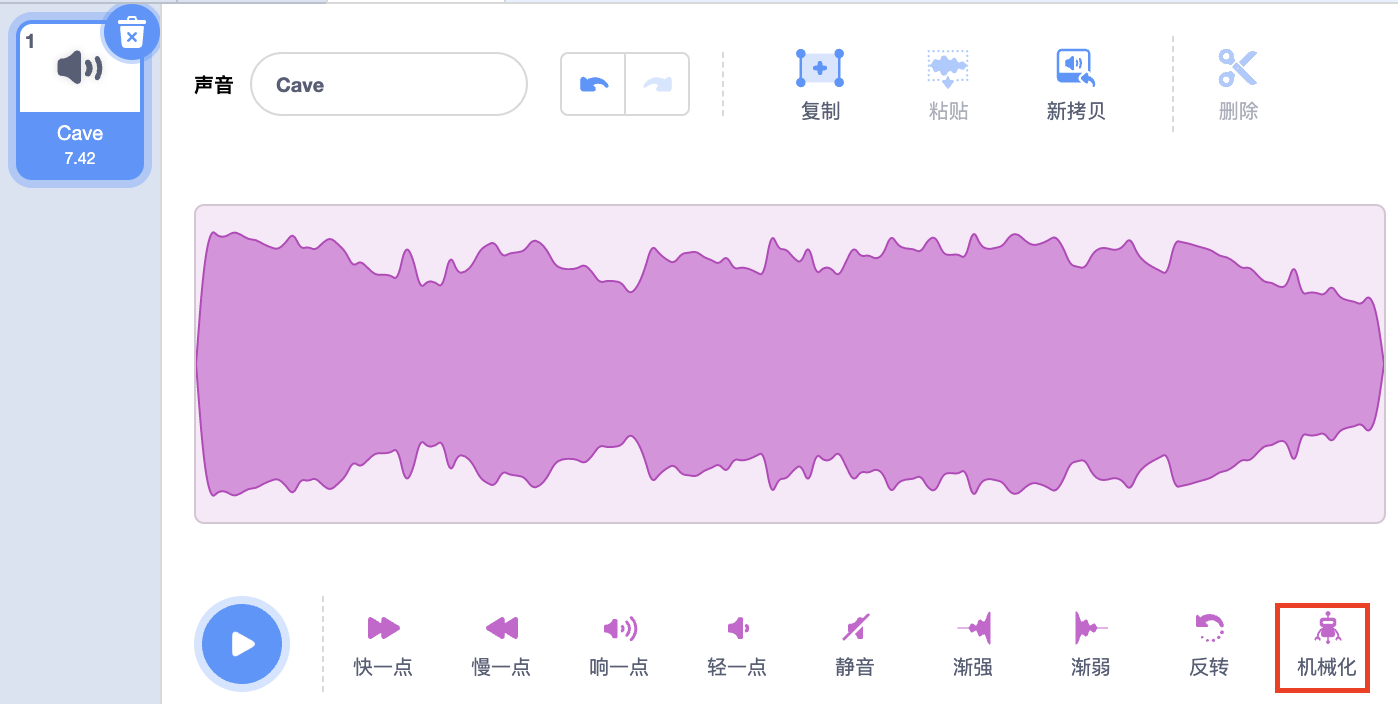Apply the Fade in (渐强) effect
The image size is (1398, 704).
point(973,629)
